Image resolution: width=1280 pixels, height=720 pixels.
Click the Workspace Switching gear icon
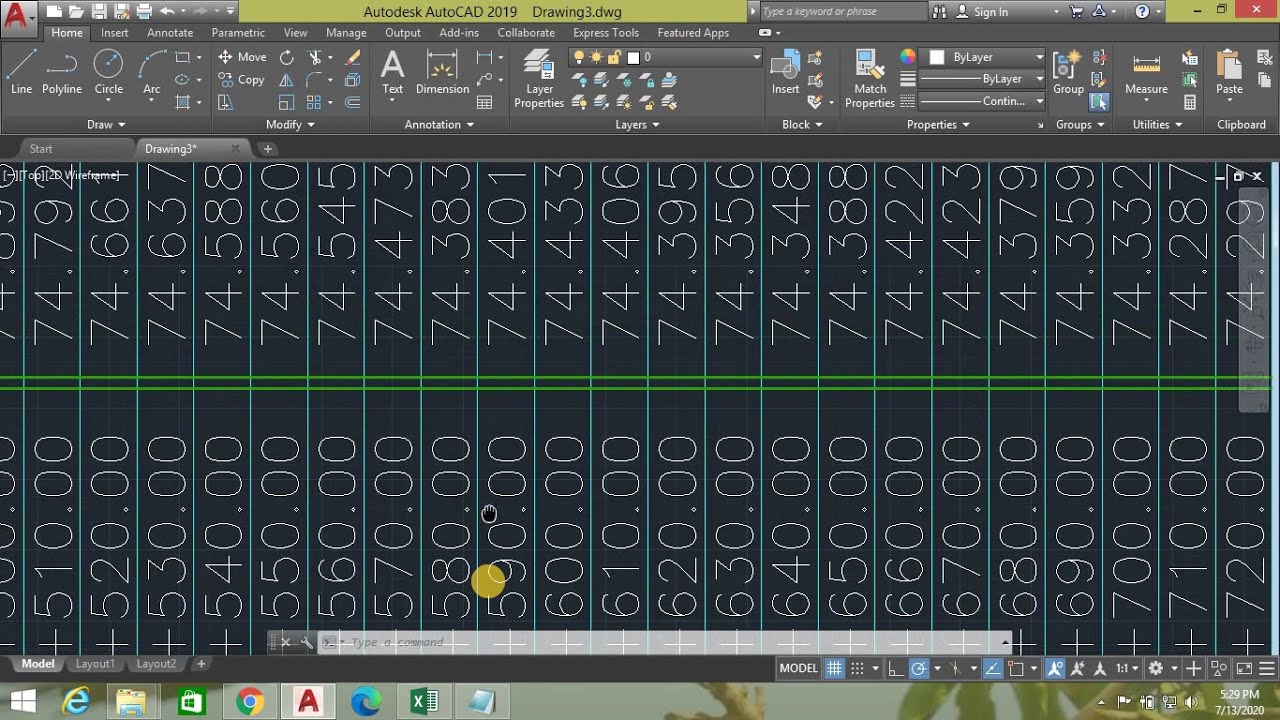(1156, 668)
